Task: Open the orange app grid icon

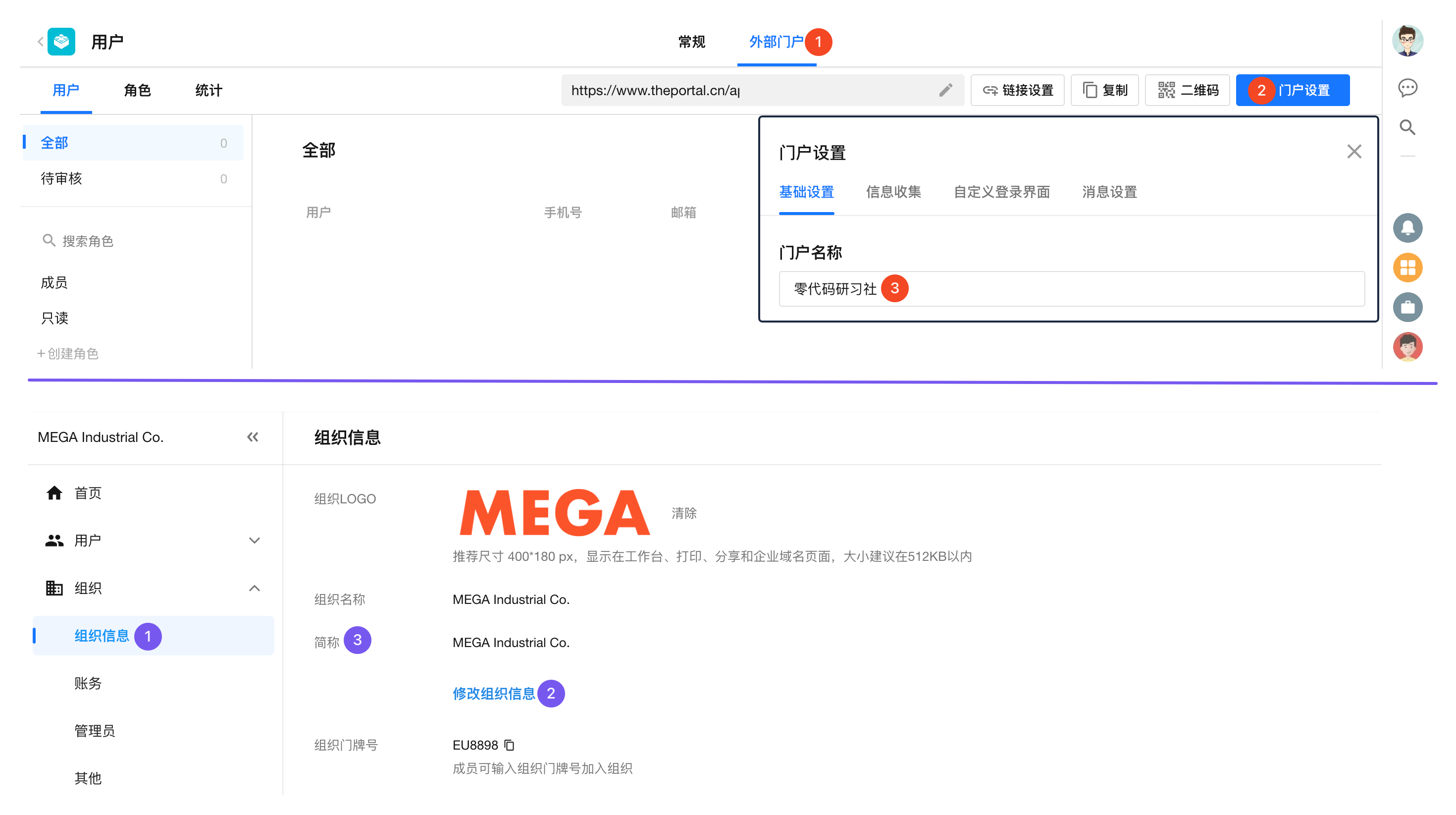Action: tap(1407, 268)
